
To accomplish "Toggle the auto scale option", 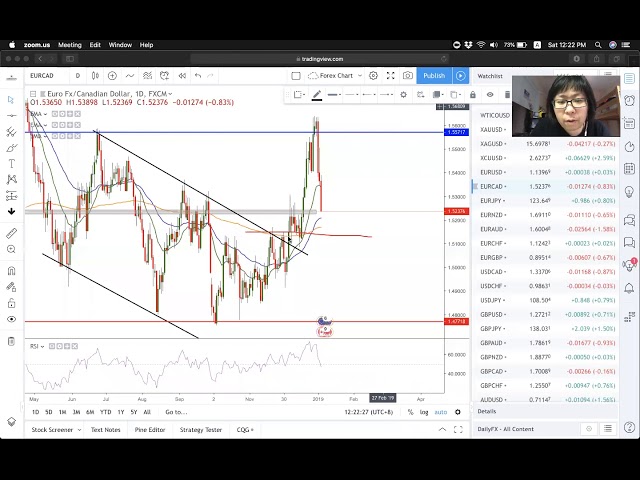I will tap(440, 412).
